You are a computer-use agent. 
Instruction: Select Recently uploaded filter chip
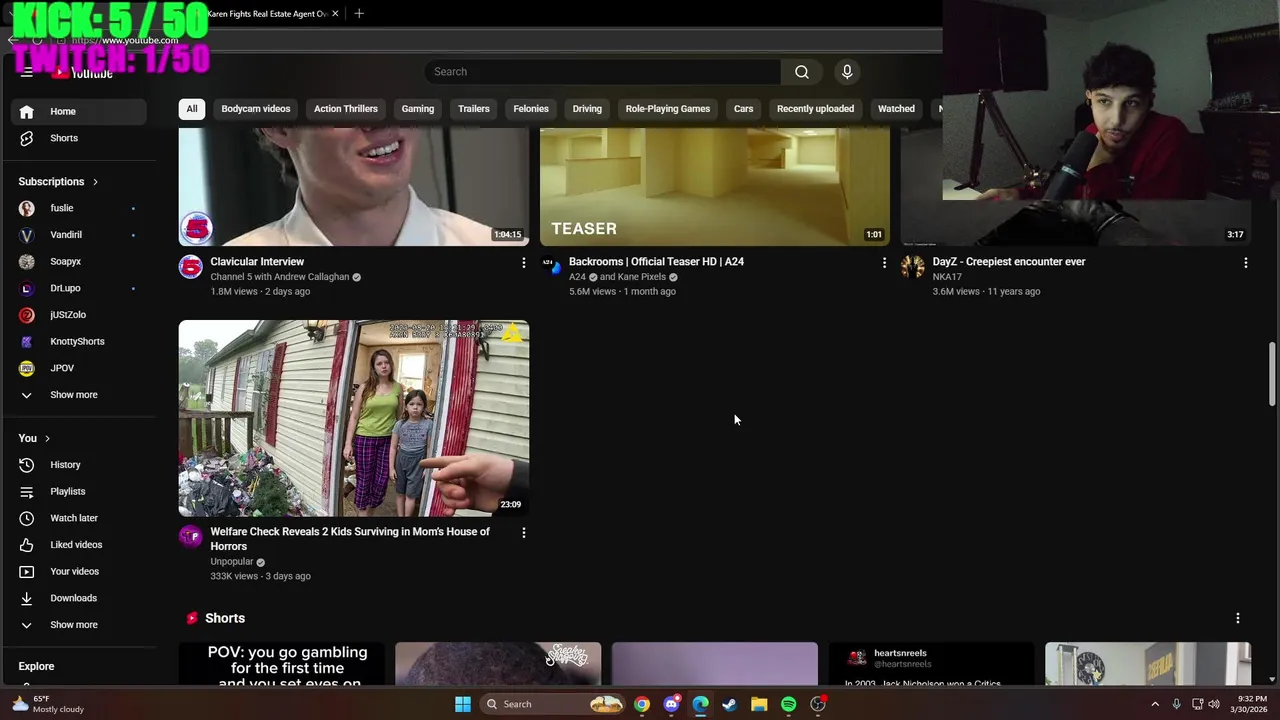(x=815, y=109)
